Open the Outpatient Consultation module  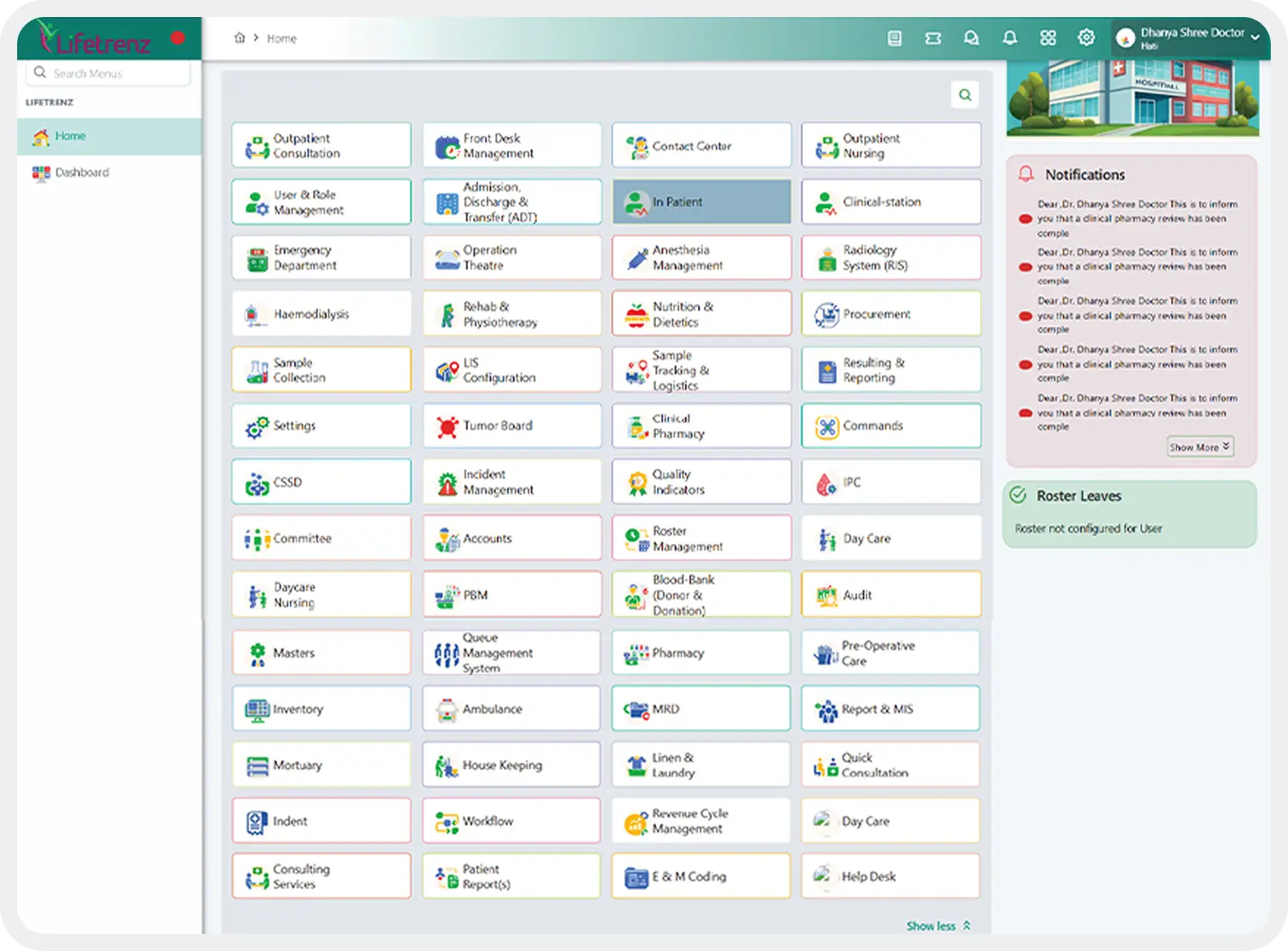pyautogui.click(x=322, y=145)
